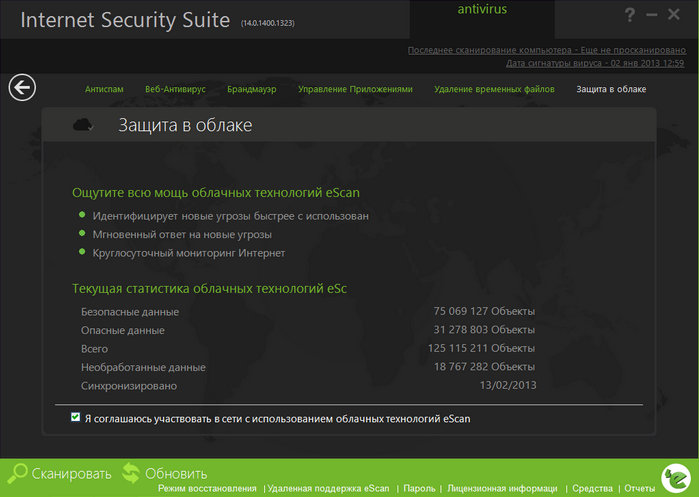Click the value 31 278 803 Объекты

tap(484, 329)
